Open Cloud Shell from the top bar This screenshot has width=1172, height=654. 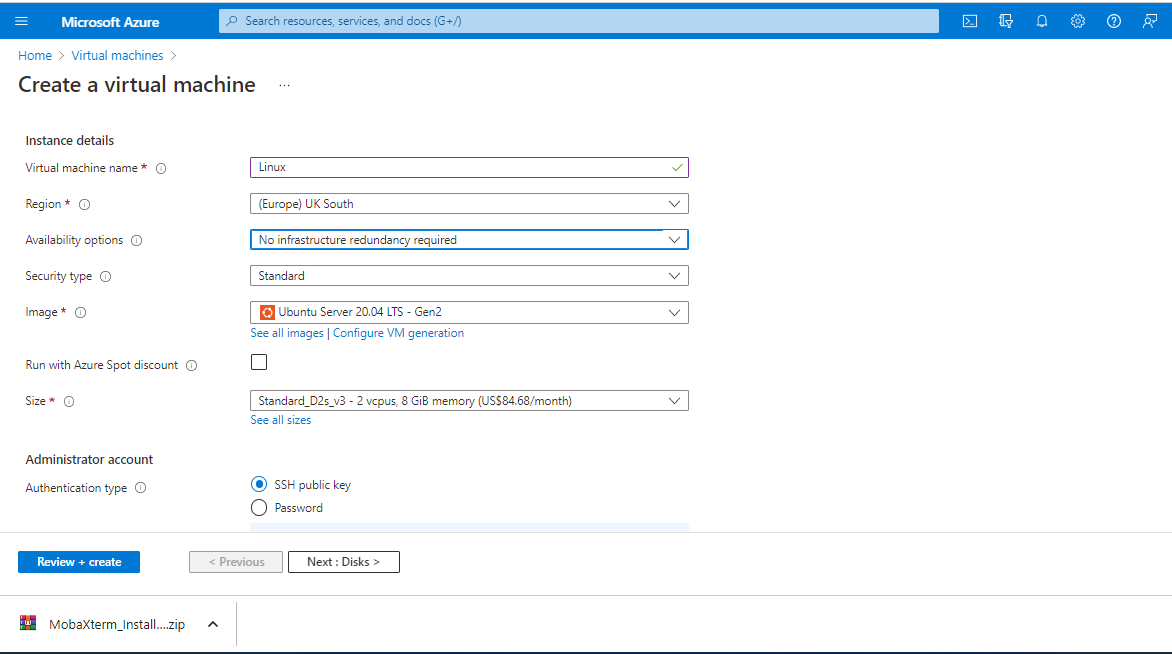point(969,21)
